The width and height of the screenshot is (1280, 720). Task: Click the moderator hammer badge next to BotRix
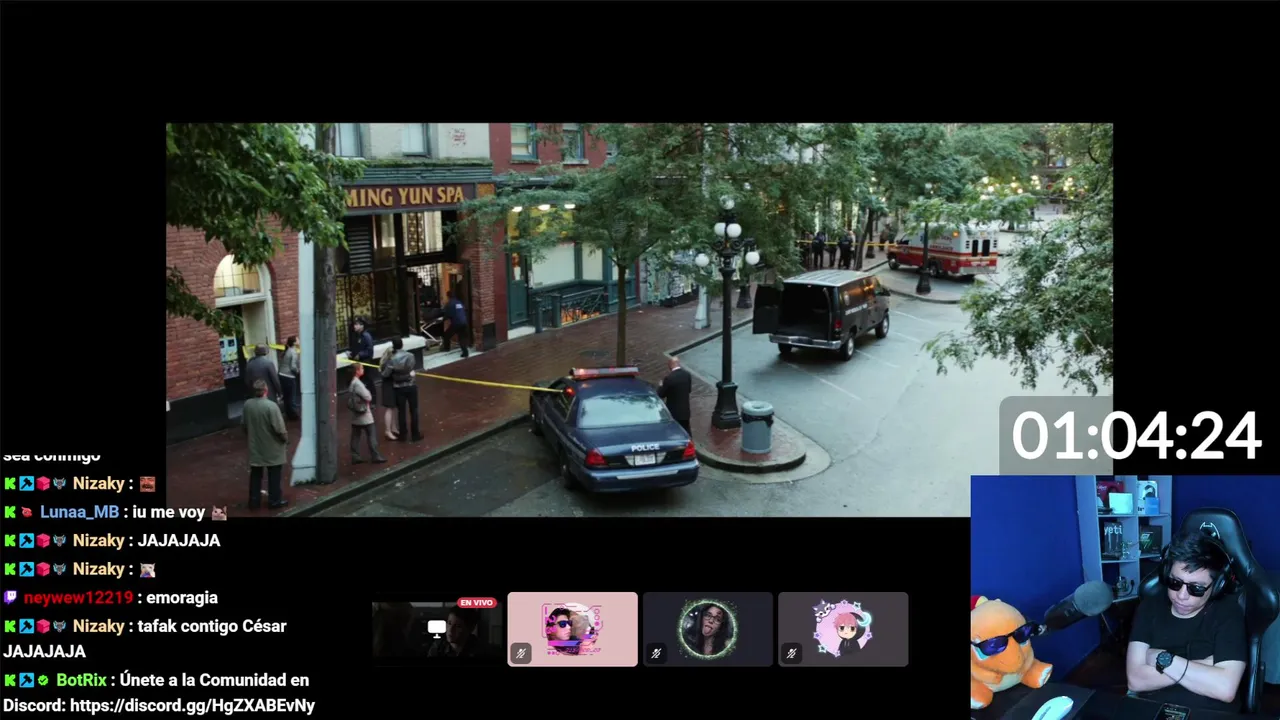26,680
